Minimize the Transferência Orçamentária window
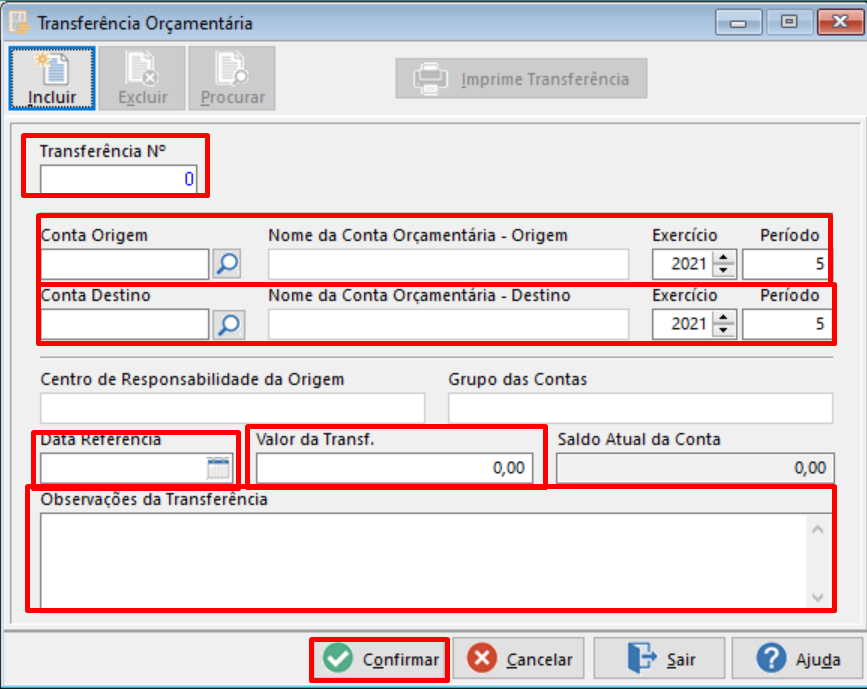Viewport: 867px width, 689px height. coord(738,23)
